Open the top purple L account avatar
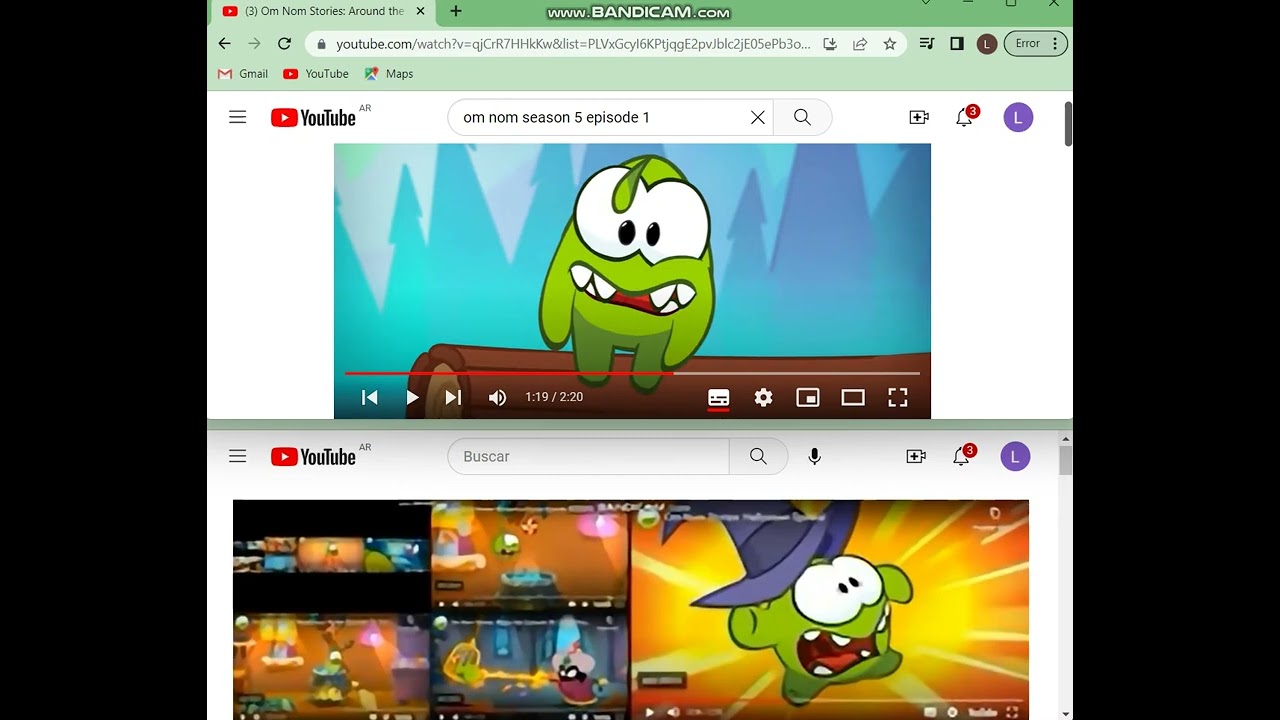 coord(1018,118)
